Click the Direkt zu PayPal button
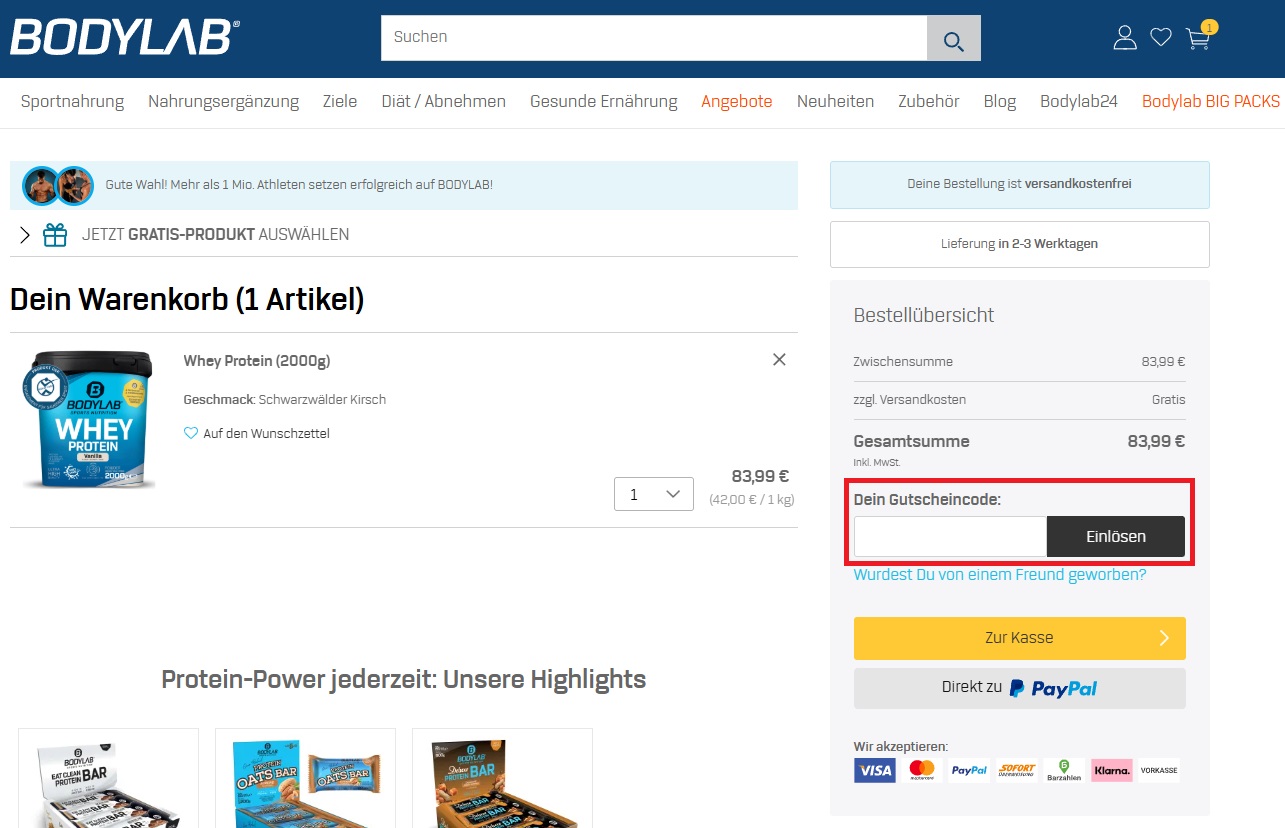The width and height of the screenshot is (1285, 828). (1020, 688)
